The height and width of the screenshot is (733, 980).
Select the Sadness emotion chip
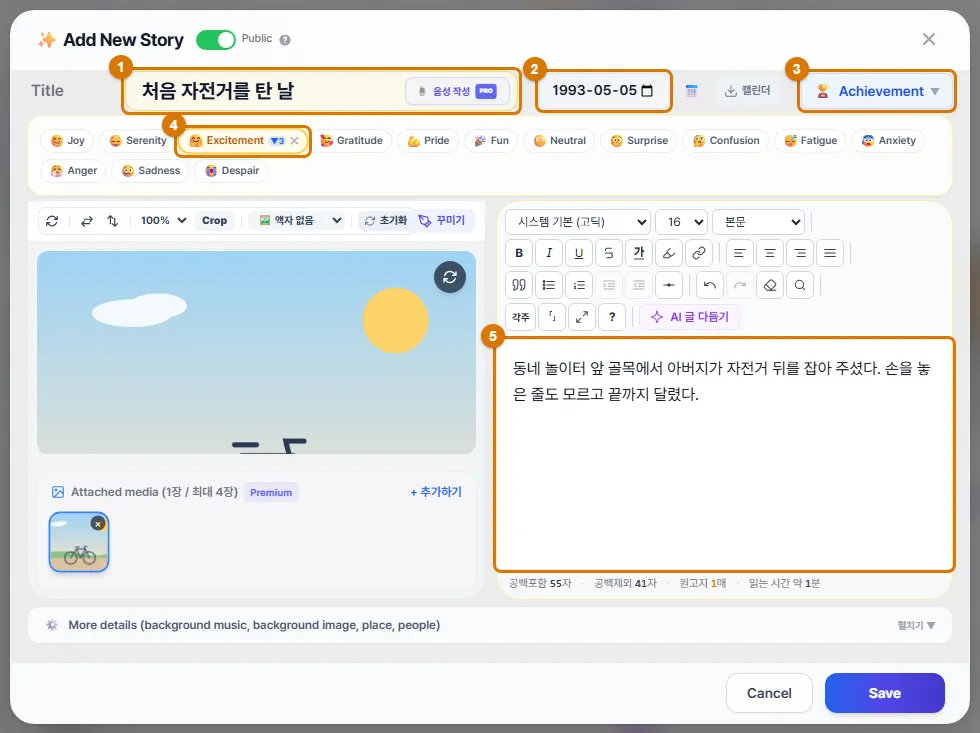[x=150, y=171]
